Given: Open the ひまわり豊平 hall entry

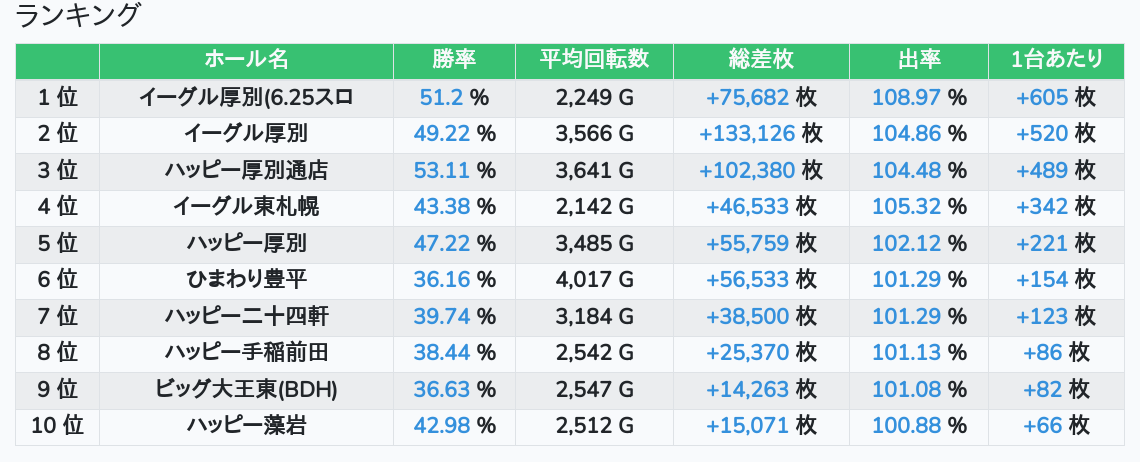Looking at the screenshot, I should point(246,280).
